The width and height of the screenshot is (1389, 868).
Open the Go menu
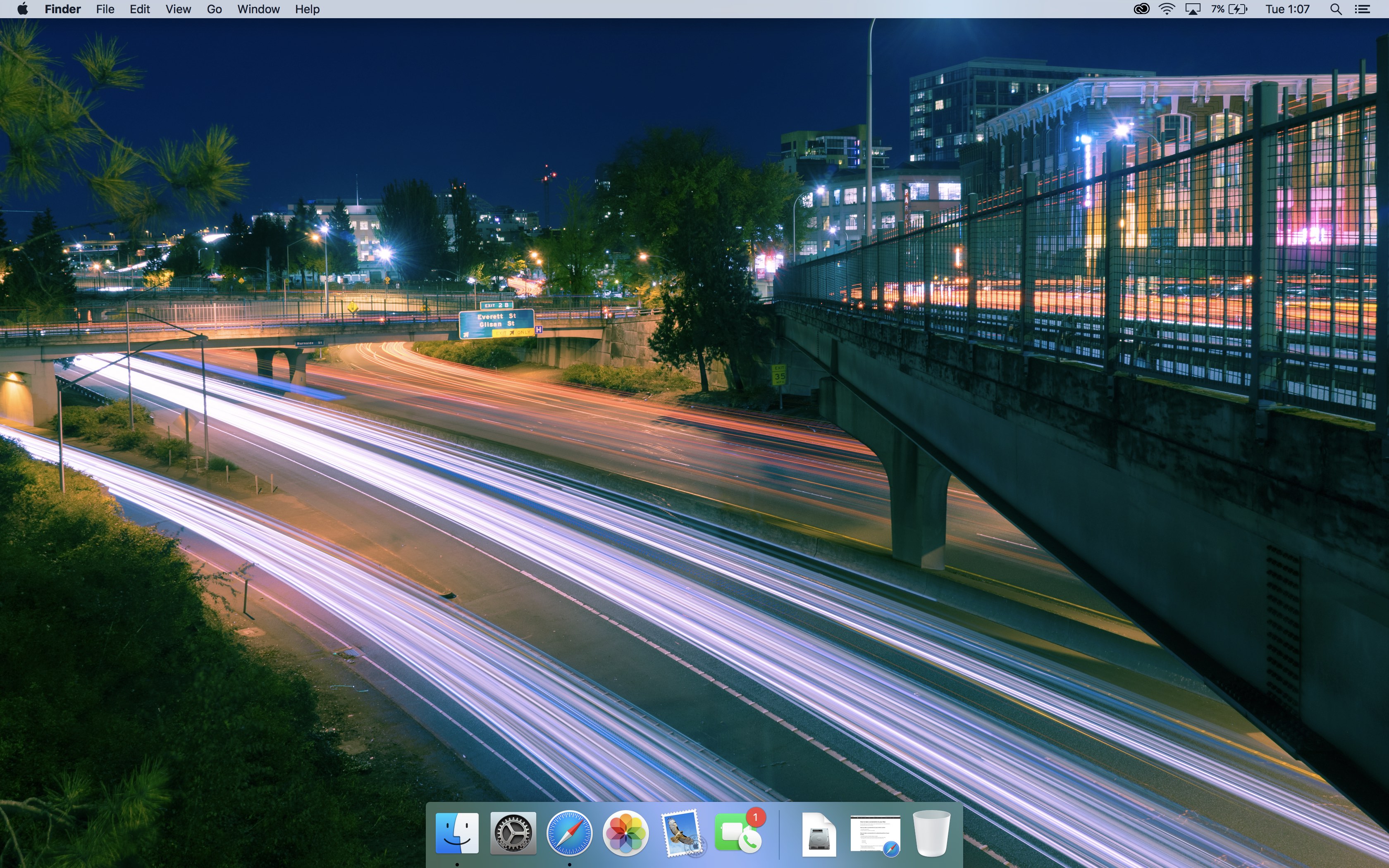click(214, 9)
